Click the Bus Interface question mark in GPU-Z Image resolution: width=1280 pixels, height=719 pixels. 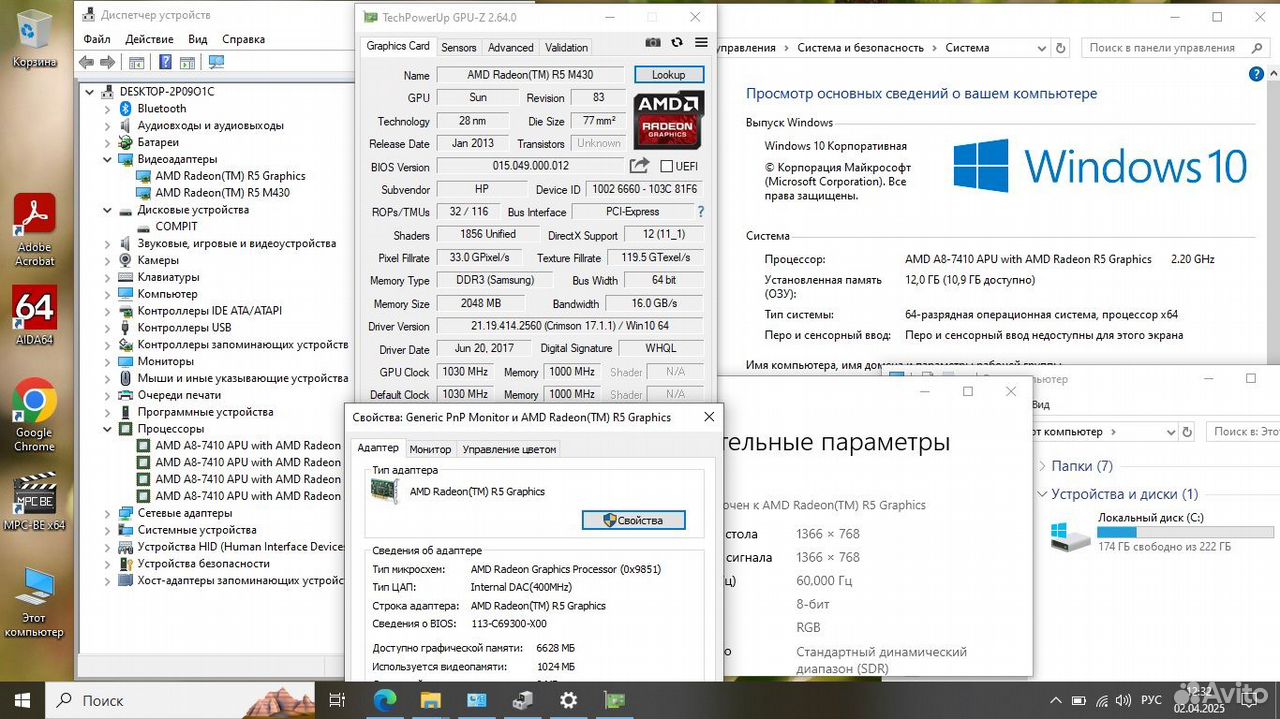(x=700, y=212)
